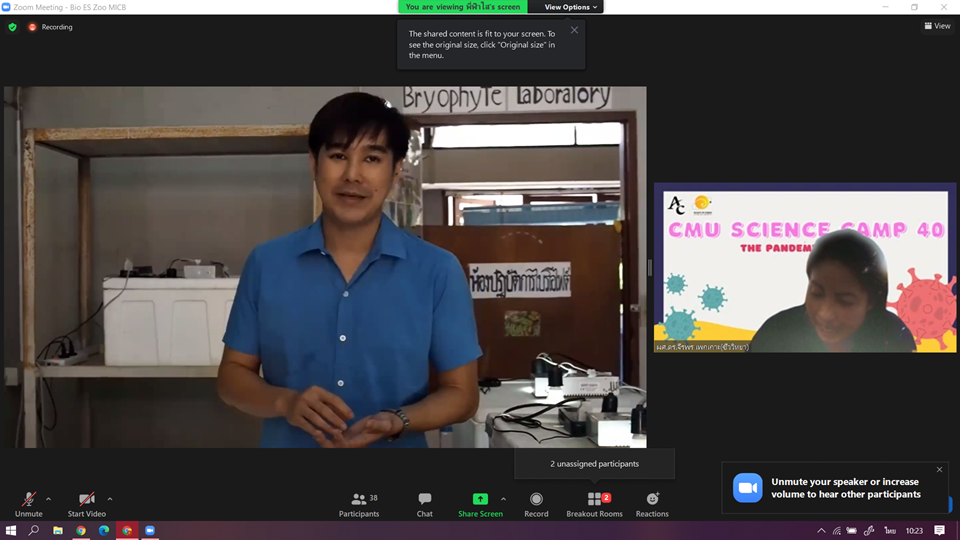Screen dimensions: 960x540
Task: Close the unmute speaker notification
Action: [939, 469]
